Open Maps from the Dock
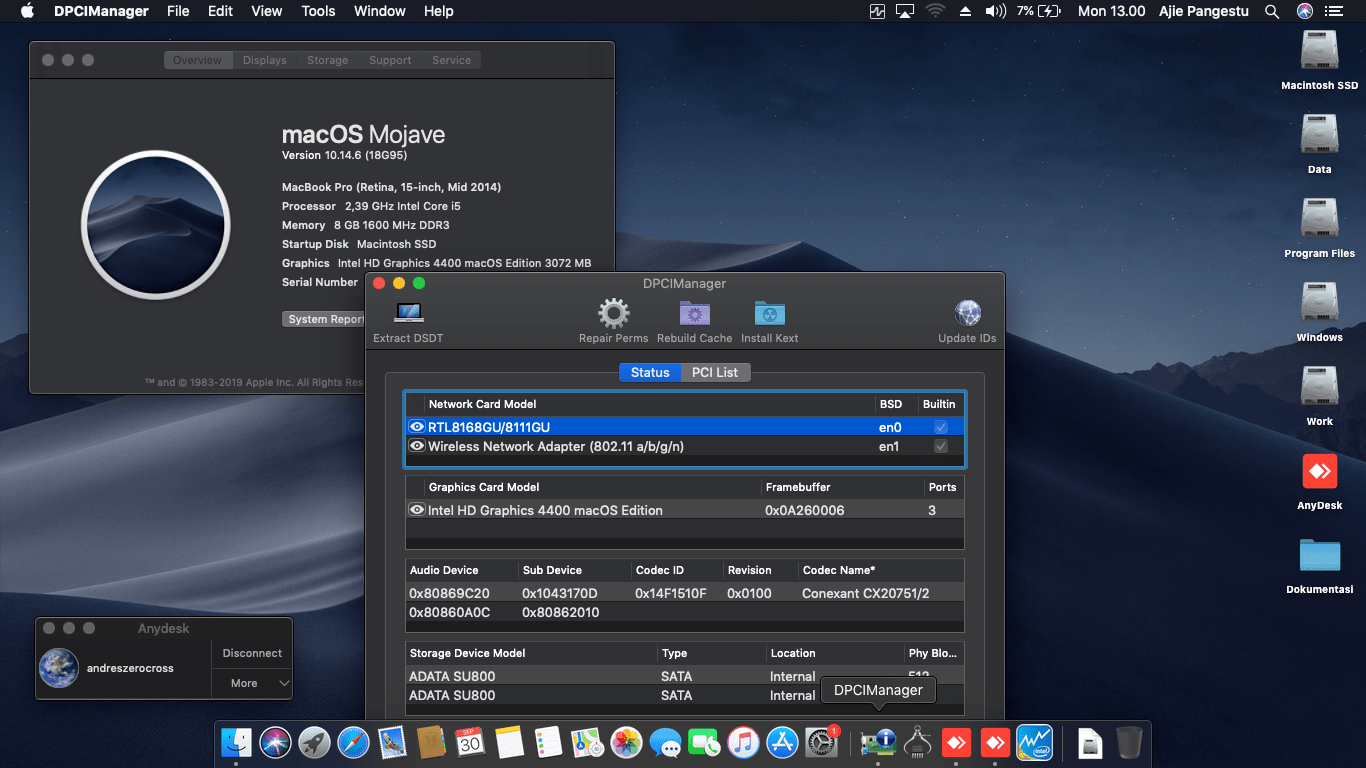 (x=587, y=742)
